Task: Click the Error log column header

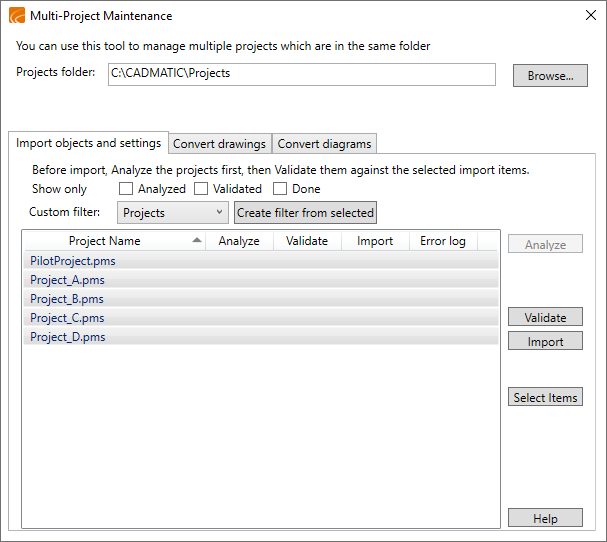Action: [442, 241]
